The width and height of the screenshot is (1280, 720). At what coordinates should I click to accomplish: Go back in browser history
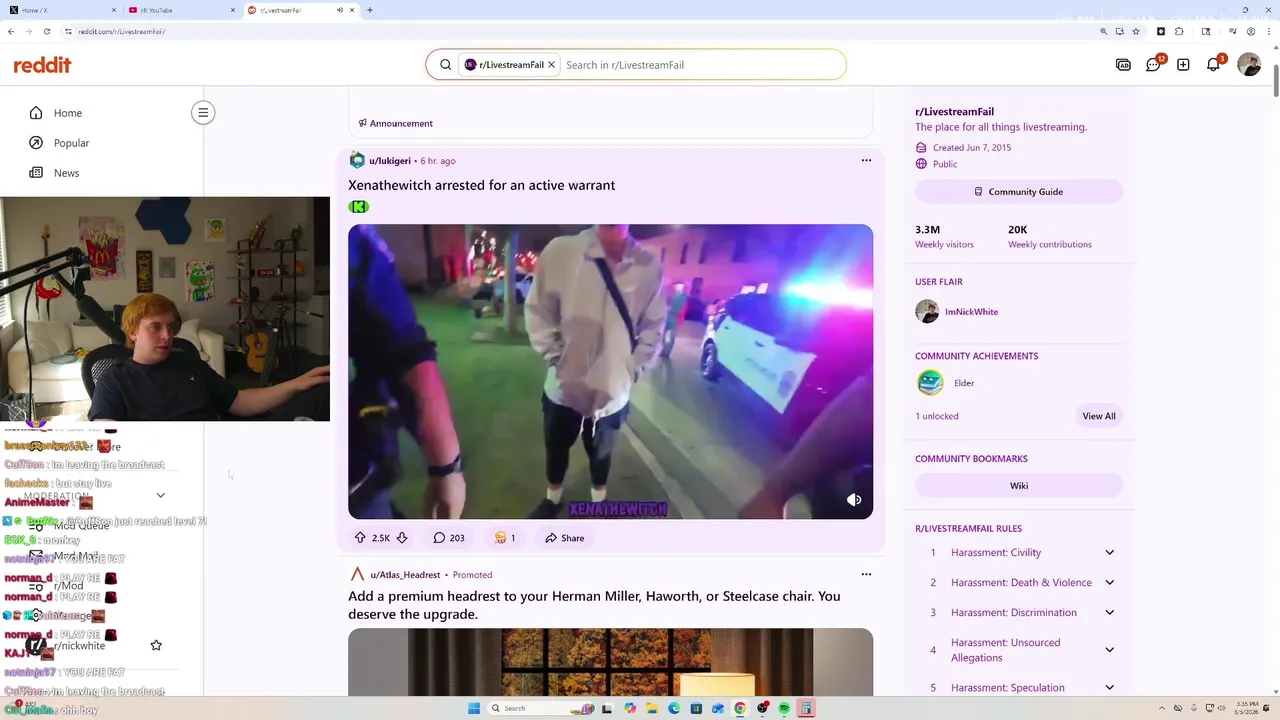coord(11,31)
